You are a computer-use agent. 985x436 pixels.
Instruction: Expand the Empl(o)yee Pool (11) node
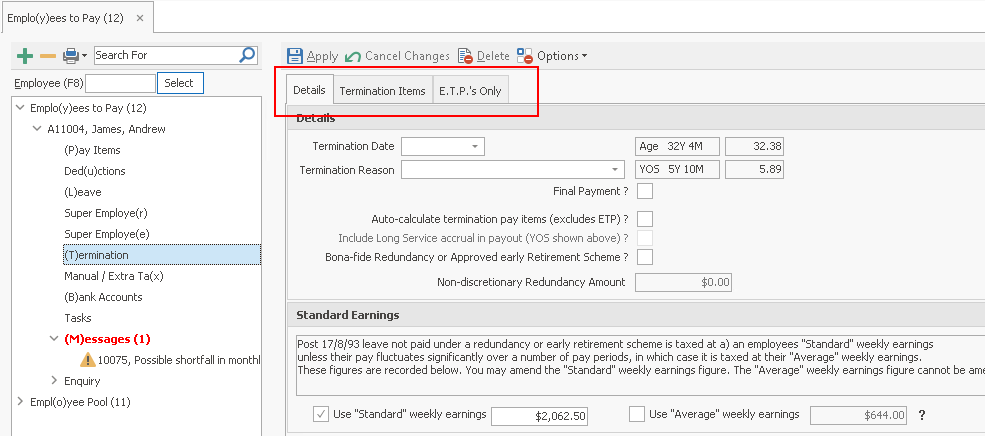point(22,402)
